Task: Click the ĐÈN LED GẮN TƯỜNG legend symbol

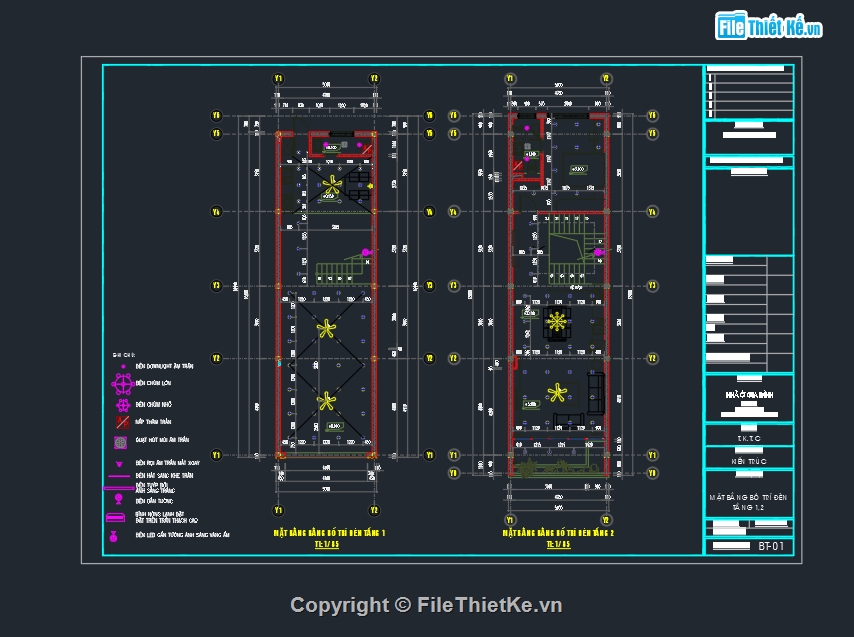Action: pyautogui.click(x=113, y=537)
